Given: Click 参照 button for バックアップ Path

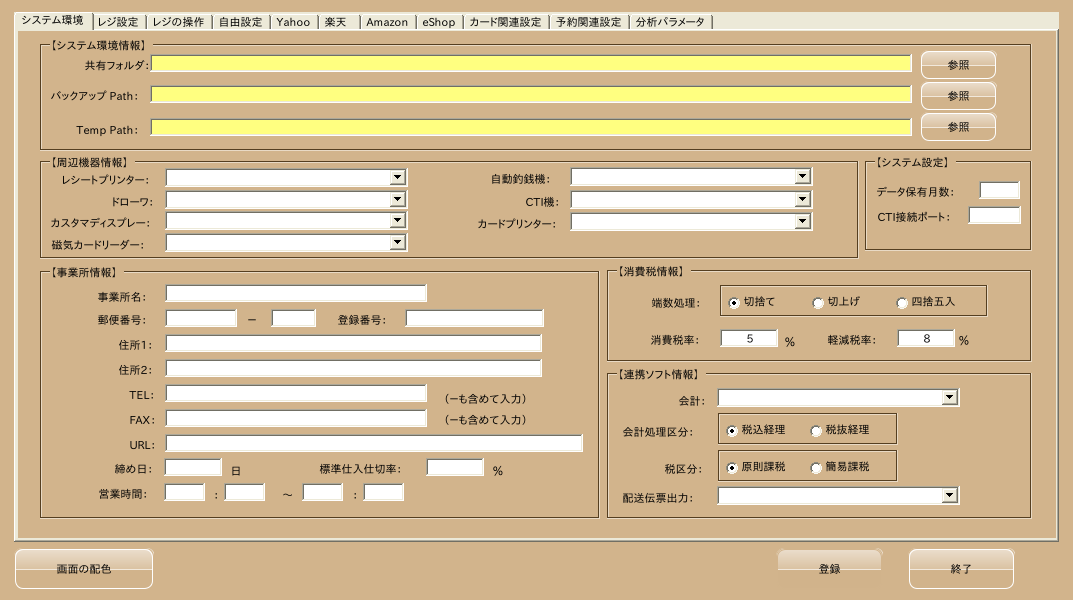Looking at the screenshot, I should coord(958,96).
